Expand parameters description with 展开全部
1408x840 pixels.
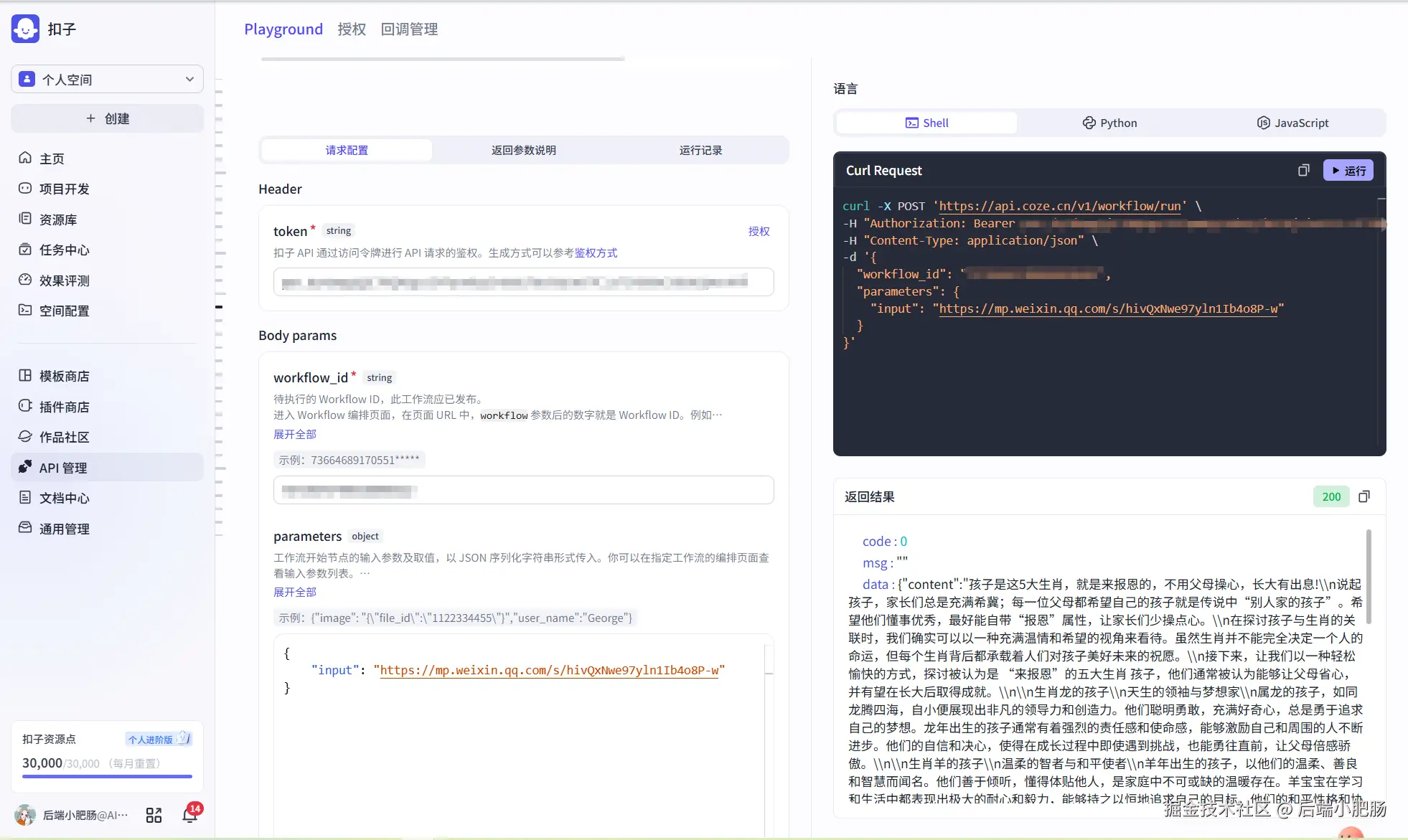294,592
